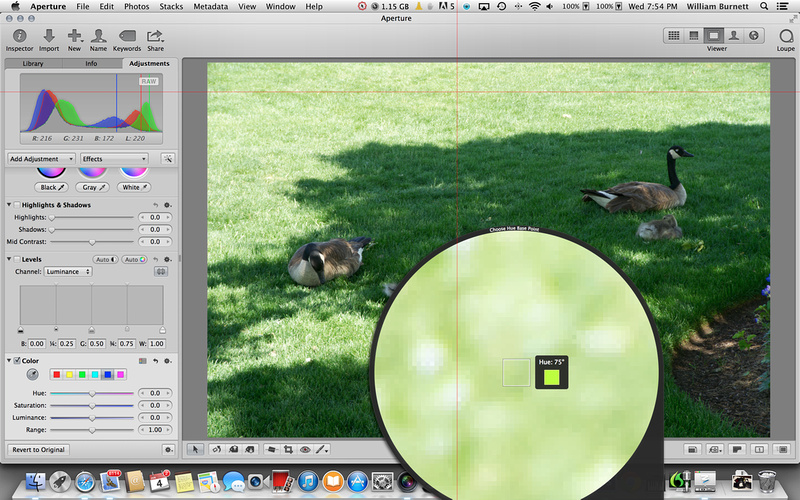Open the Photos menu
The height and width of the screenshot is (500, 800).
click(x=137, y=6)
